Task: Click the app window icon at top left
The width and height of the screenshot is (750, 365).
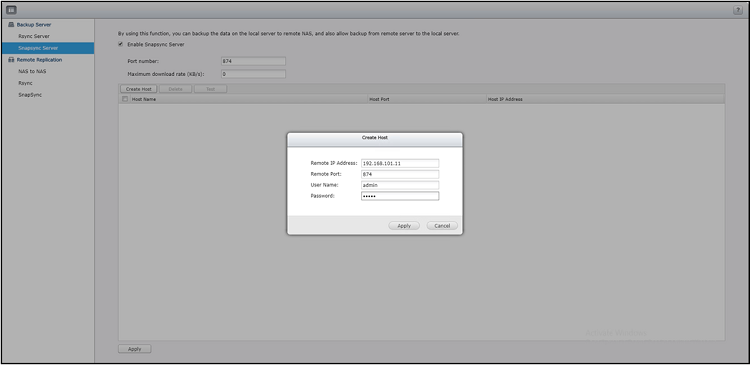Action: coord(11,10)
